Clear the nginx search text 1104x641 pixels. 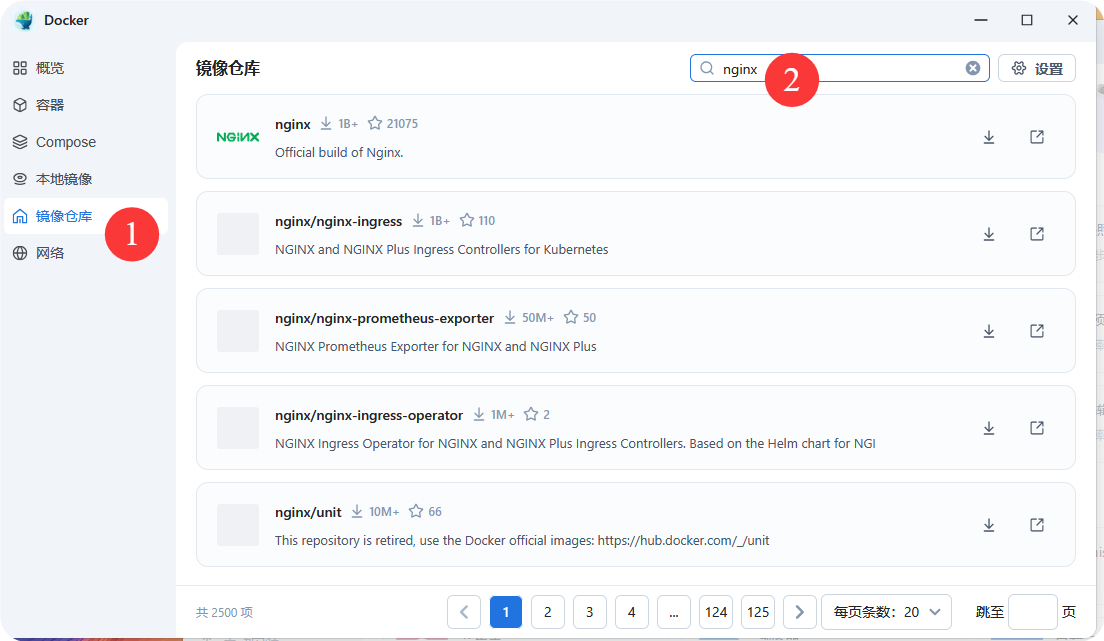[x=972, y=68]
